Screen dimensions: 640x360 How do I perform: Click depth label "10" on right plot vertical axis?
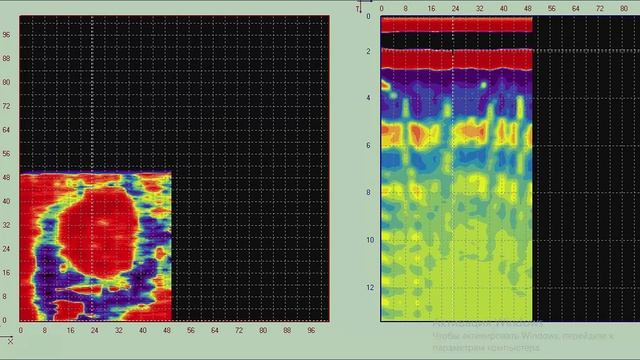pos(370,240)
